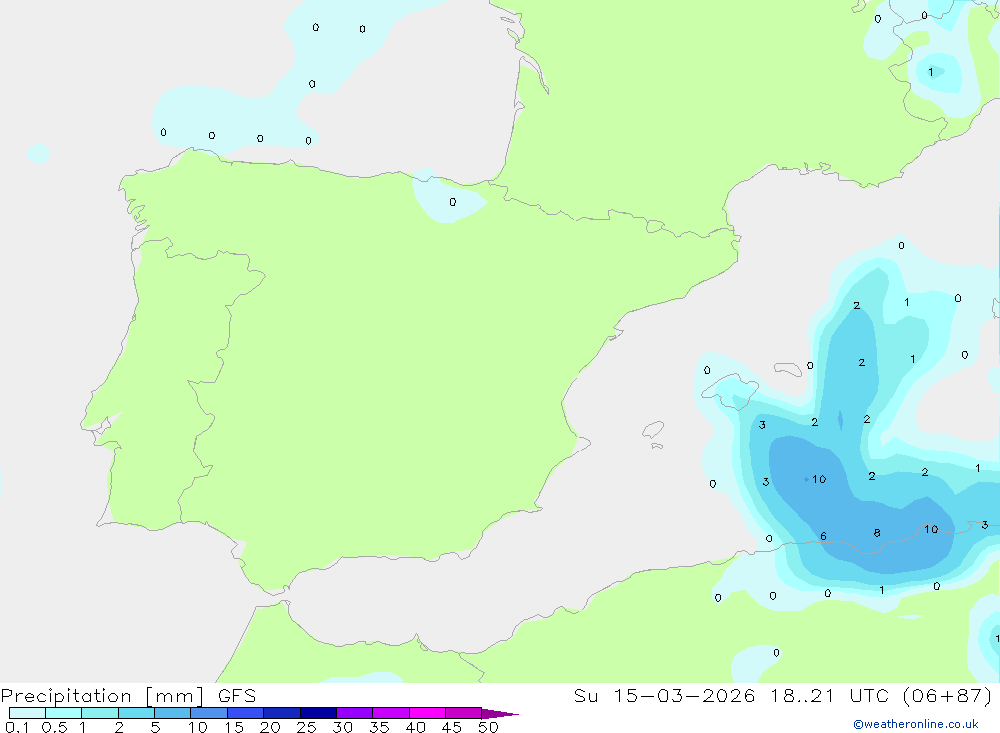1000x733 pixels.
Task: Click the '25' legend tick label
Action: tap(306, 727)
